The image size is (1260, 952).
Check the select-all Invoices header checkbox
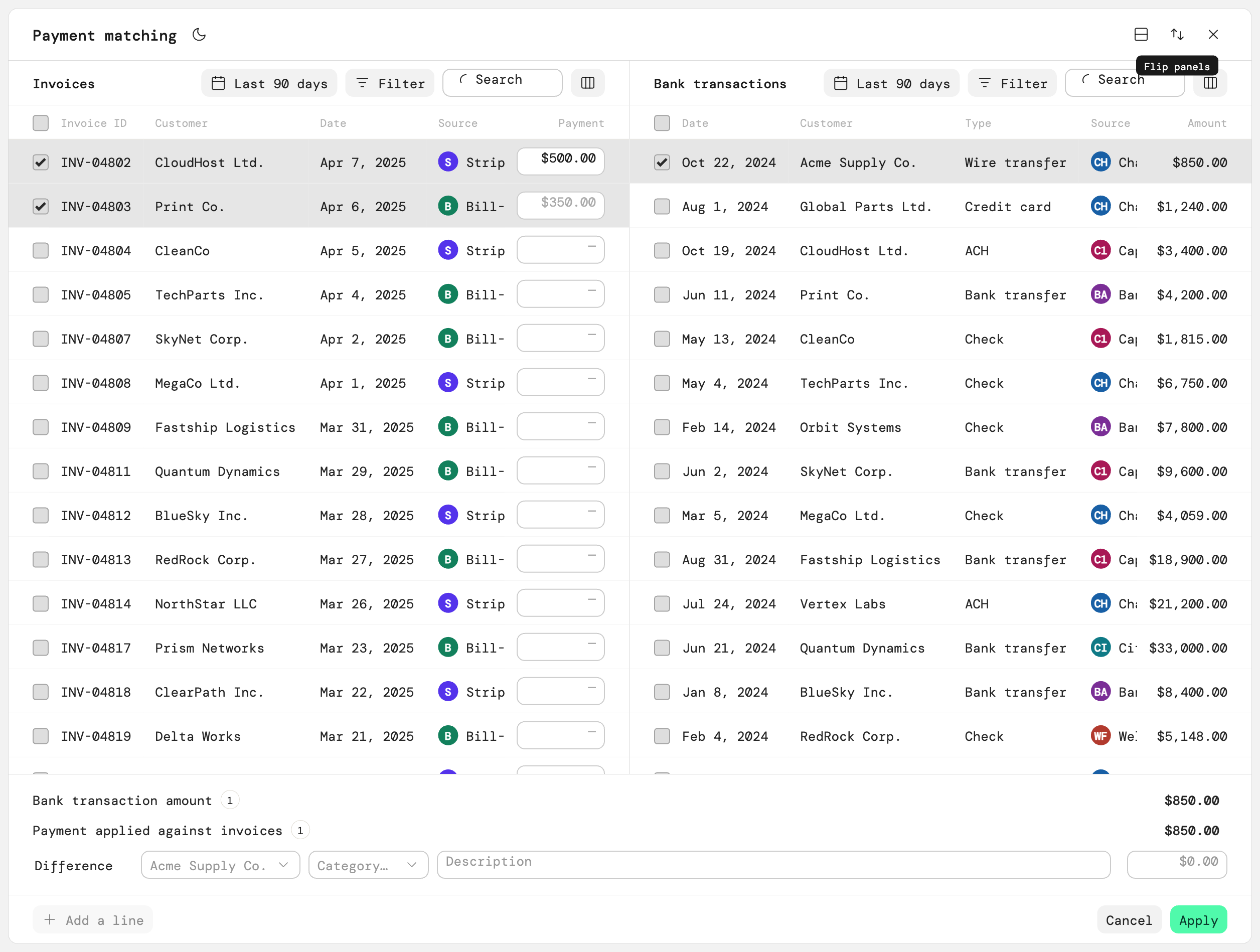[x=41, y=123]
